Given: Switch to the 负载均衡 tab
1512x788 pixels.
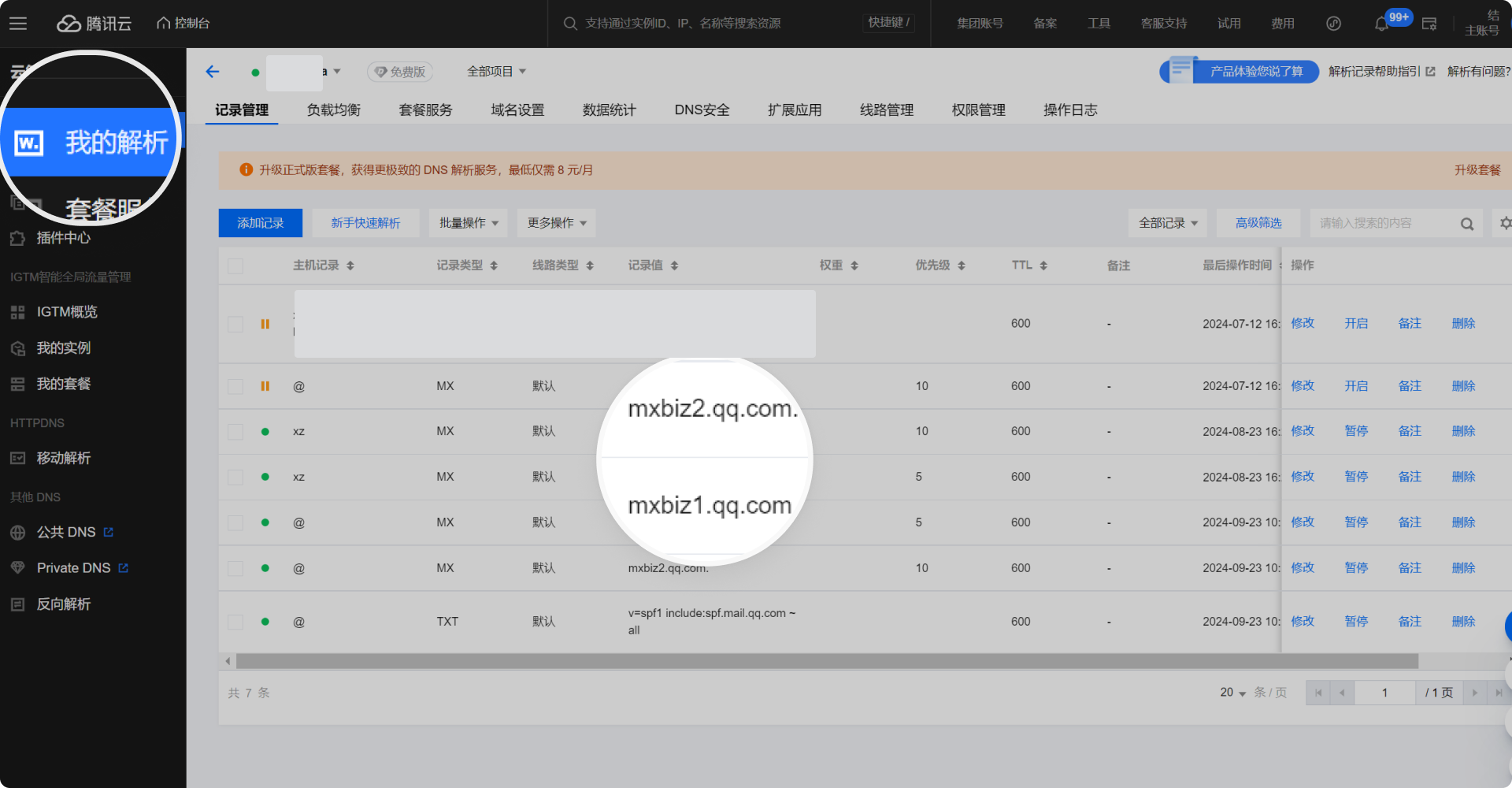Looking at the screenshot, I should [x=334, y=110].
